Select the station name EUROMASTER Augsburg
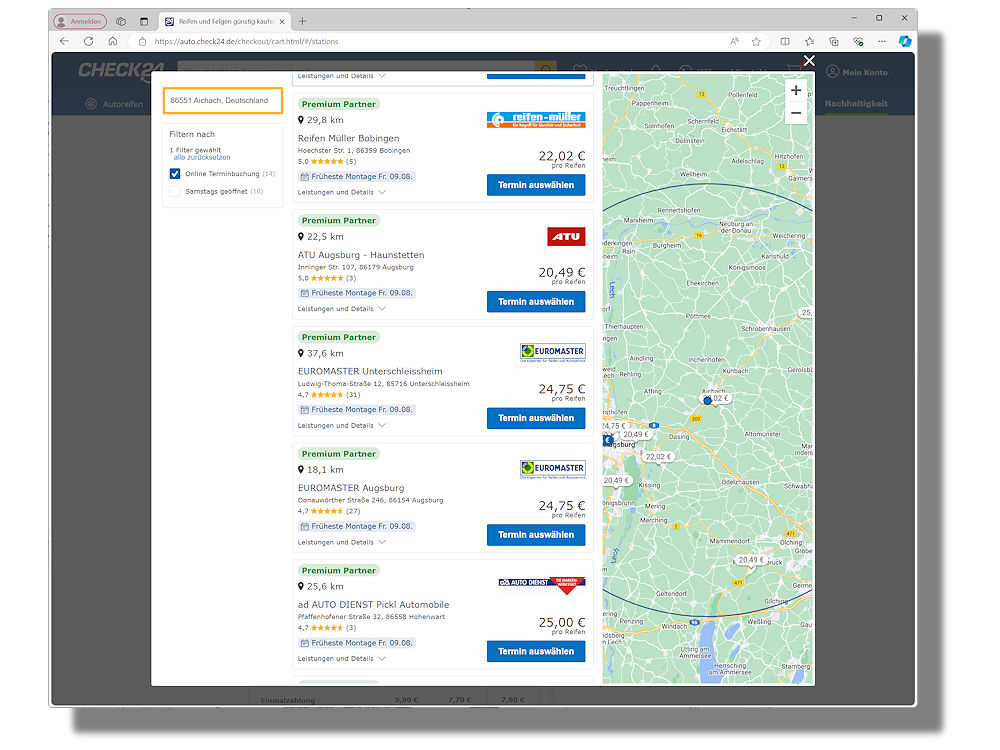This screenshot has width=1000, height=750. click(x=351, y=488)
